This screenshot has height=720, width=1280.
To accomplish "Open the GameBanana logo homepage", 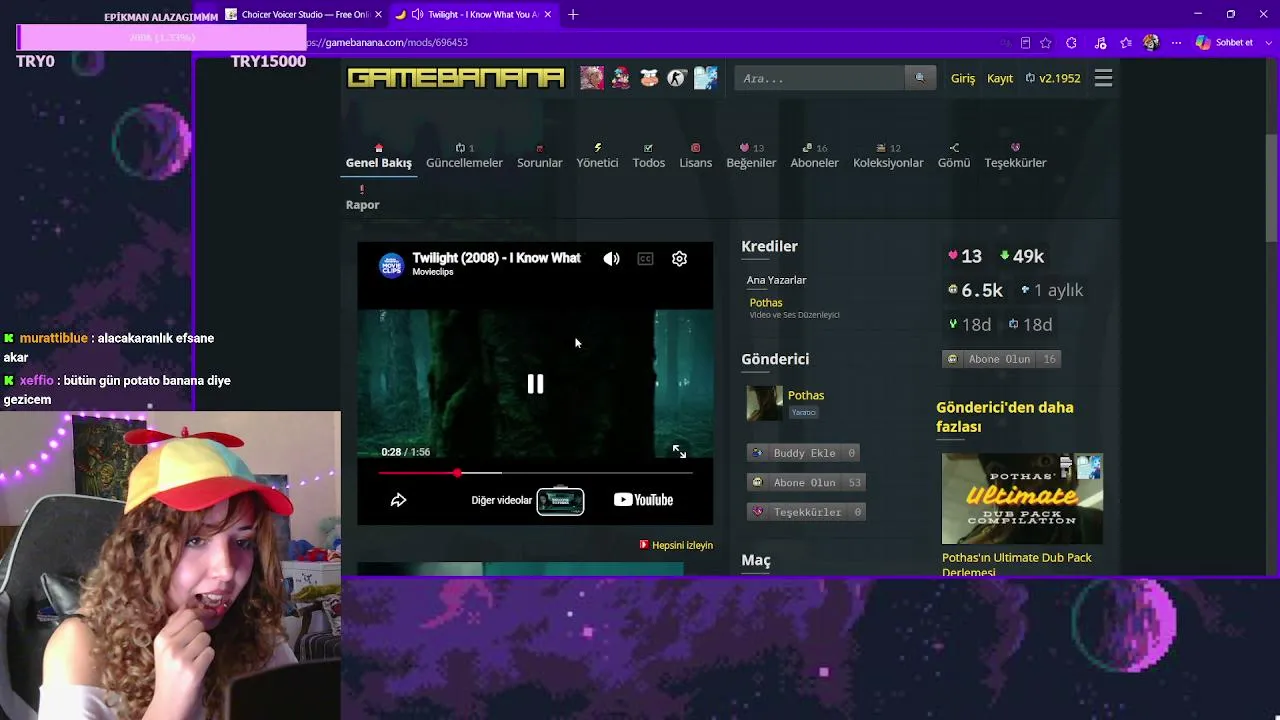I will click(x=456, y=78).
